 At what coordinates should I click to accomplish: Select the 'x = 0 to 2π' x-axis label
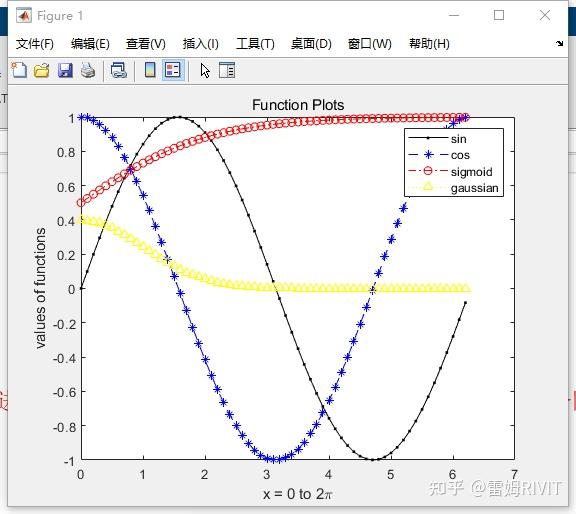(298, 494)
